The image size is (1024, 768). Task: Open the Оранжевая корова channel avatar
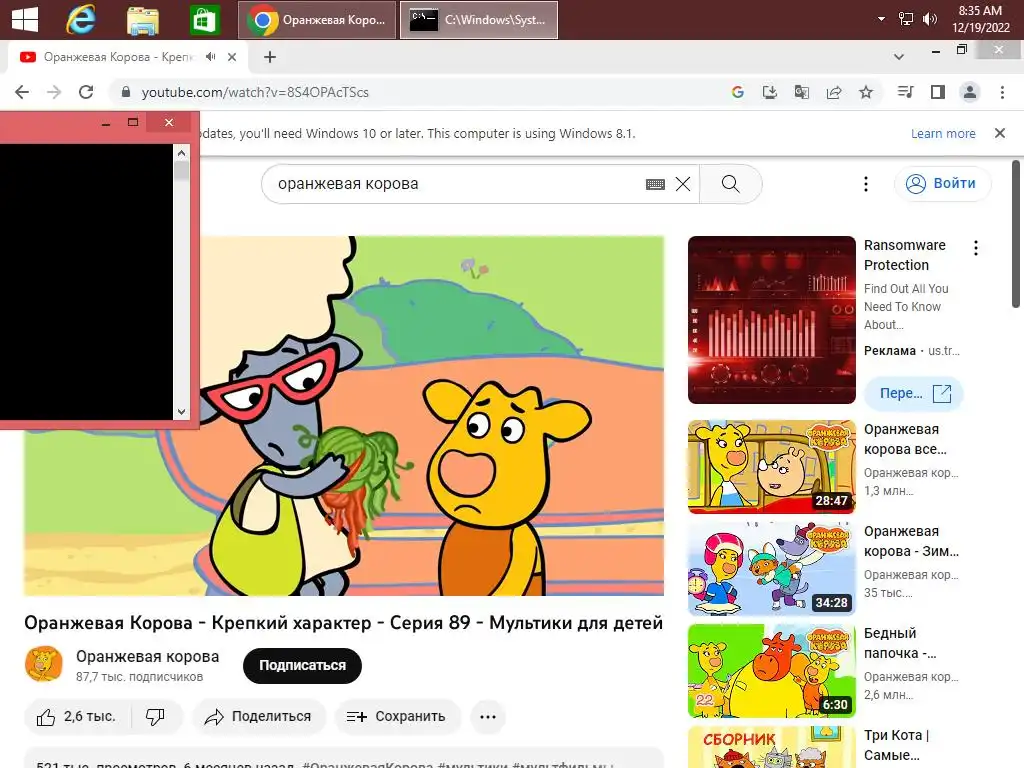(x=44, y=664)
